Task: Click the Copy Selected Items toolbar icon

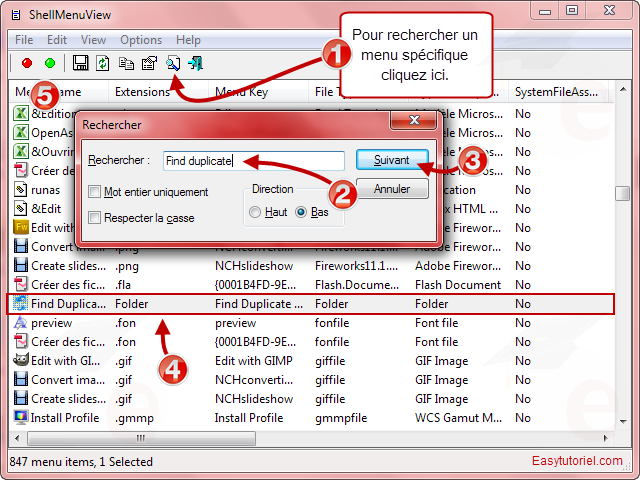Action: 126,63
